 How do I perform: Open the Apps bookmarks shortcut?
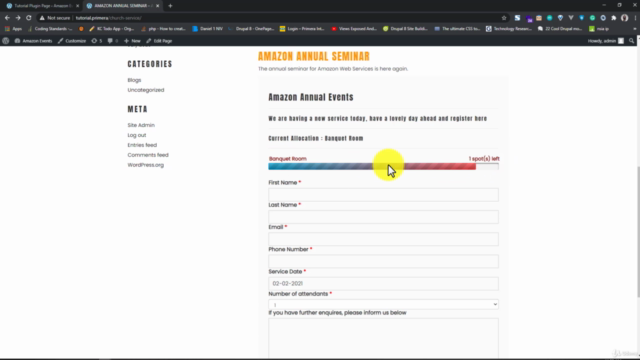coord(13,29)
